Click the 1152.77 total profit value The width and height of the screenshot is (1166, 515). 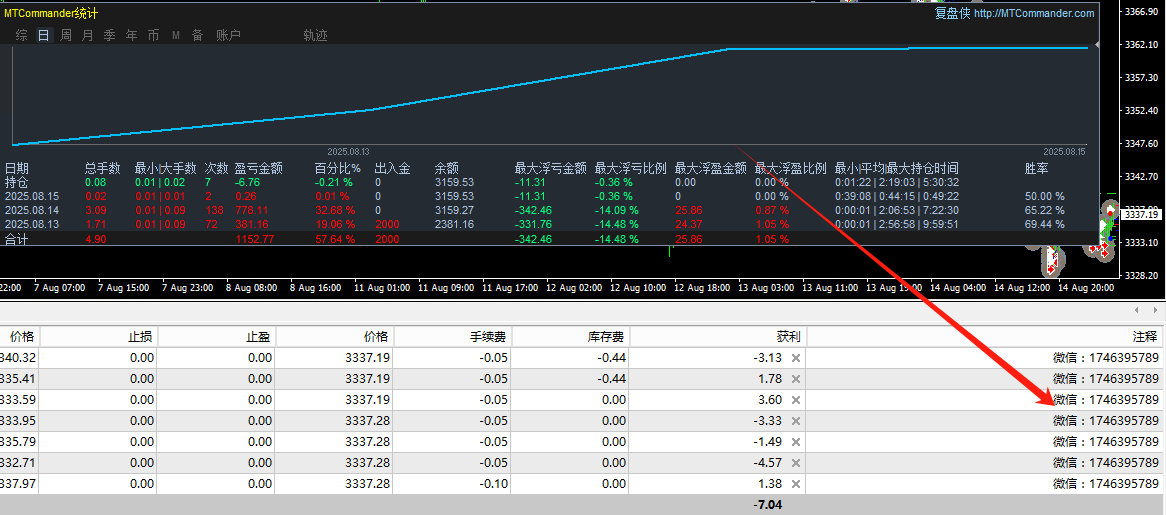pos(254,239)
